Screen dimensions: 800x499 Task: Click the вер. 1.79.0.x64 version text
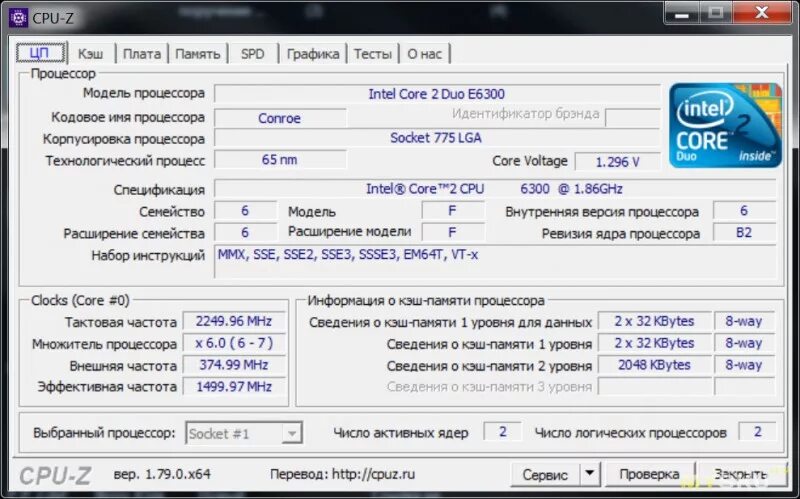[162, 474]
